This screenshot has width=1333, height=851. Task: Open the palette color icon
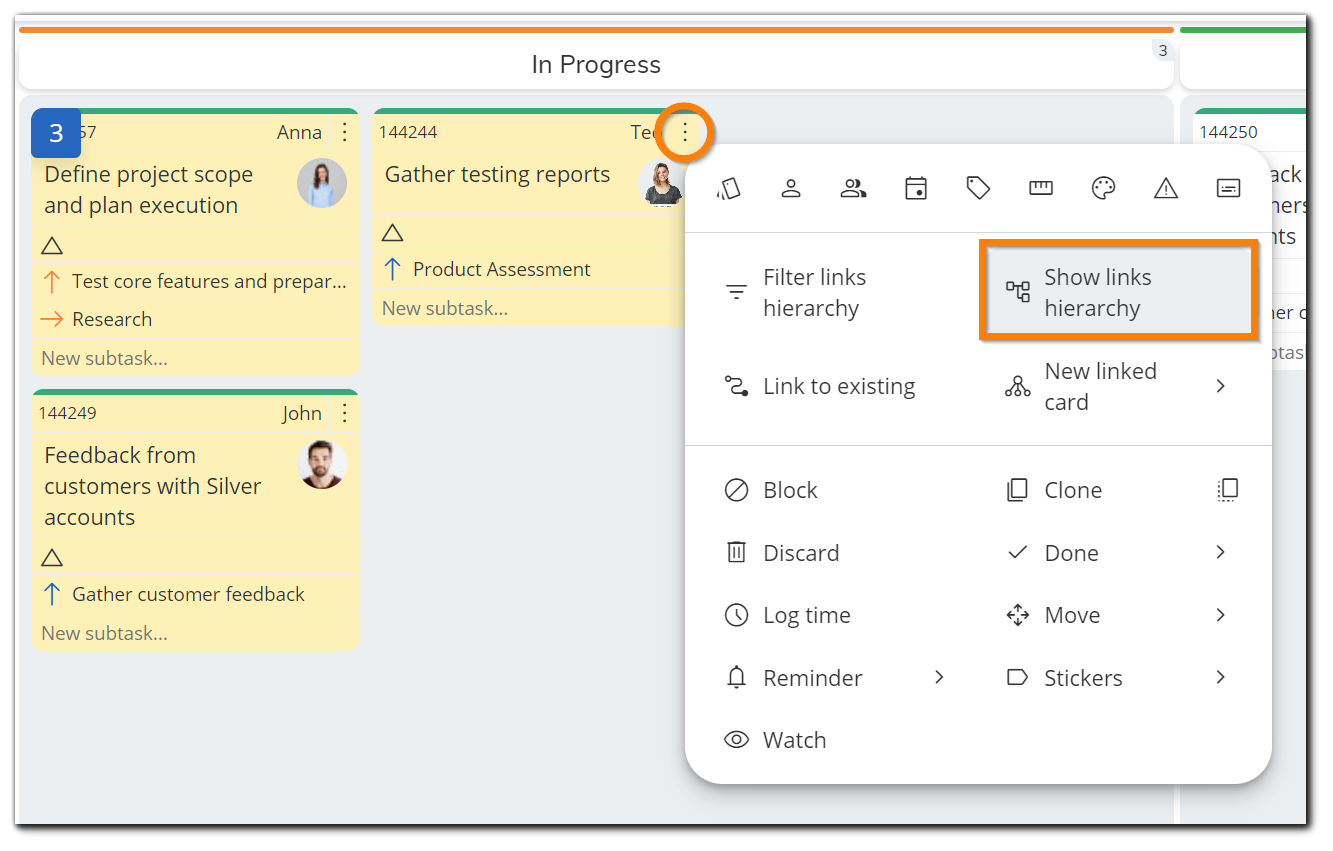(1103, 188)
